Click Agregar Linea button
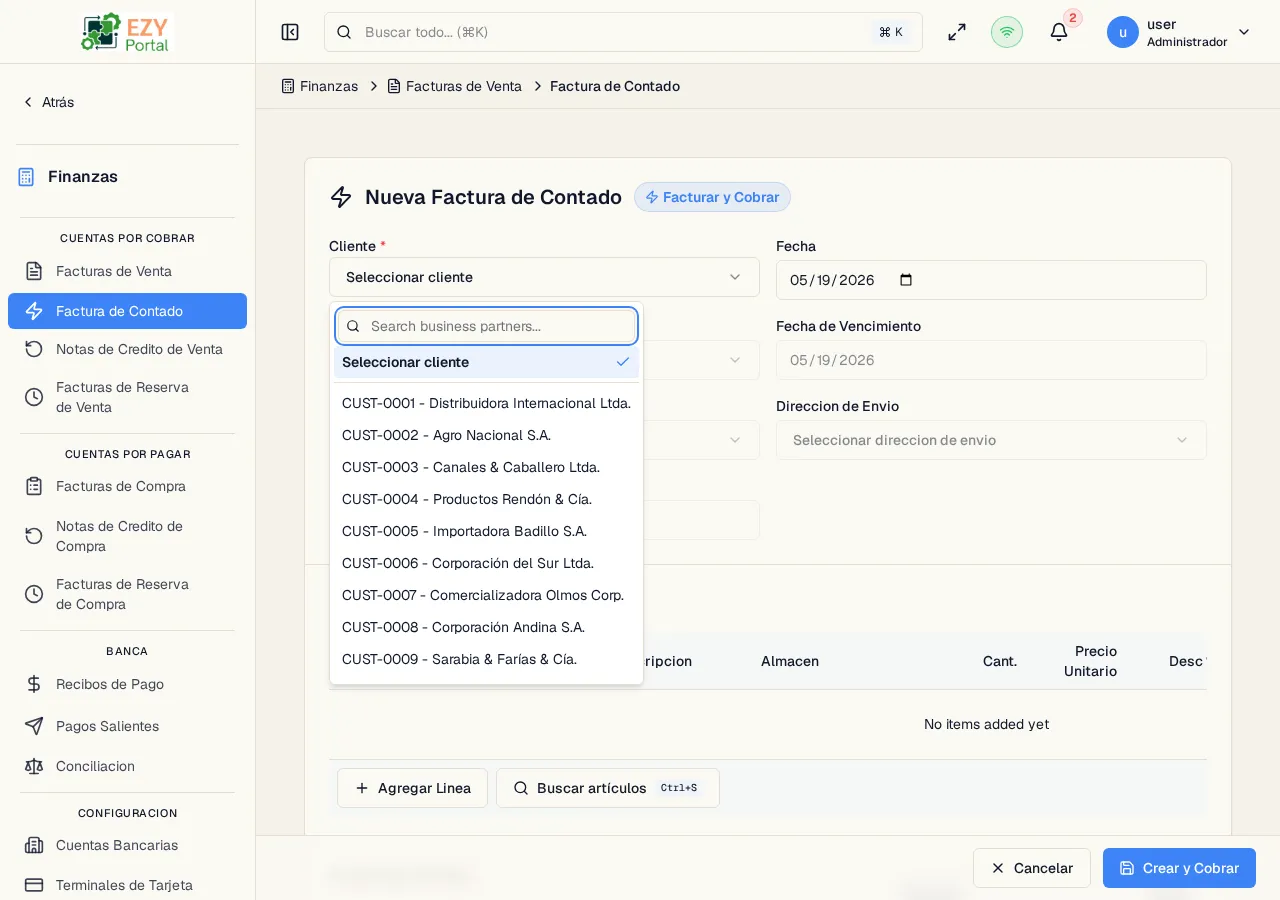Image resolution: width=1280 pixels, height=900 pixels. tap(412, 788)
